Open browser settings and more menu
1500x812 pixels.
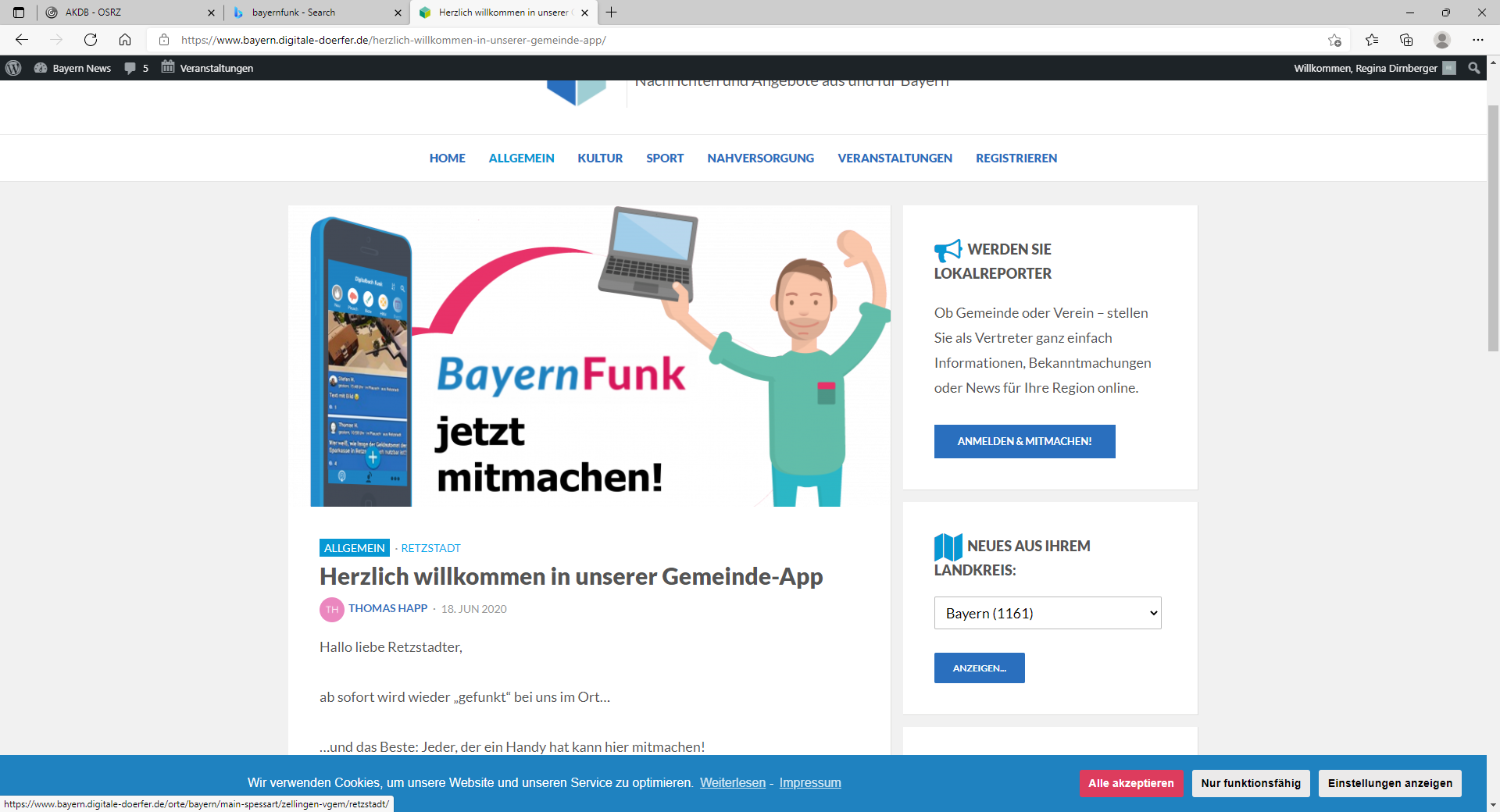click(1478, 40)
